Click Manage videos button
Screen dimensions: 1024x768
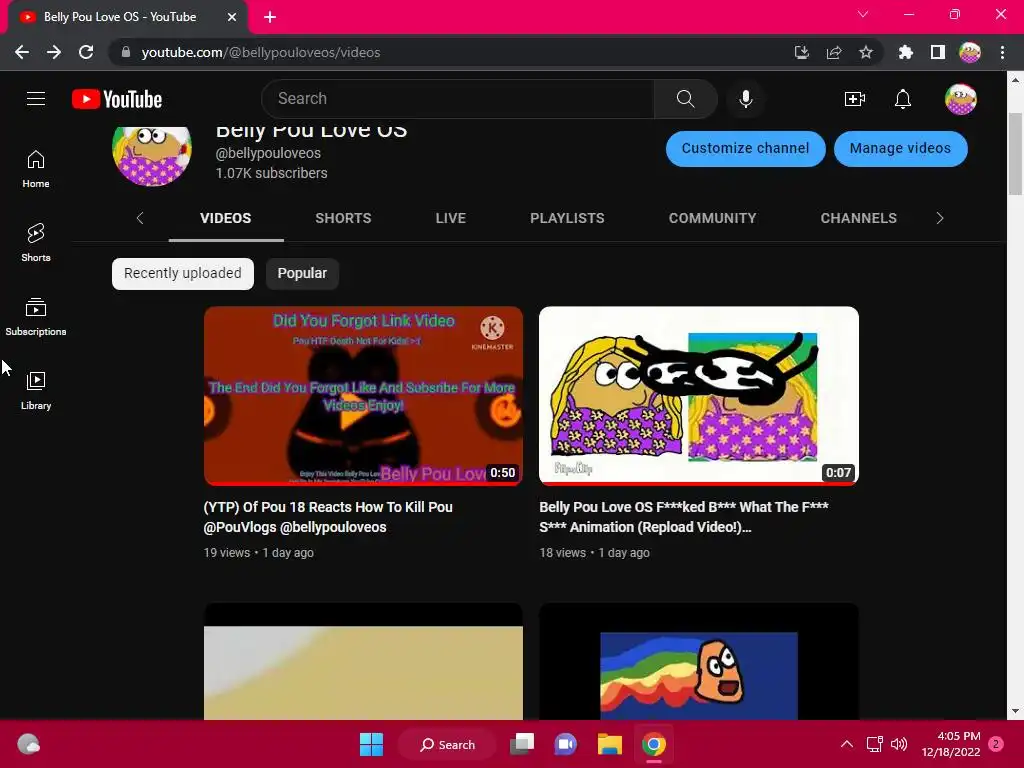[900, 148]
